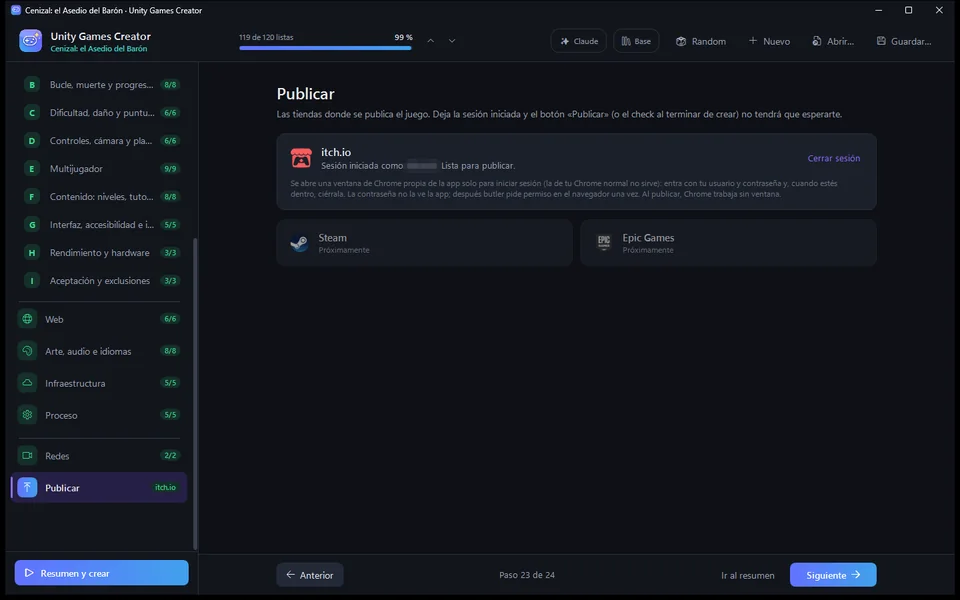Screen dimensions: 960x600
Task: Click the Unity Games Creator app logo
Action: click(30, 41)
